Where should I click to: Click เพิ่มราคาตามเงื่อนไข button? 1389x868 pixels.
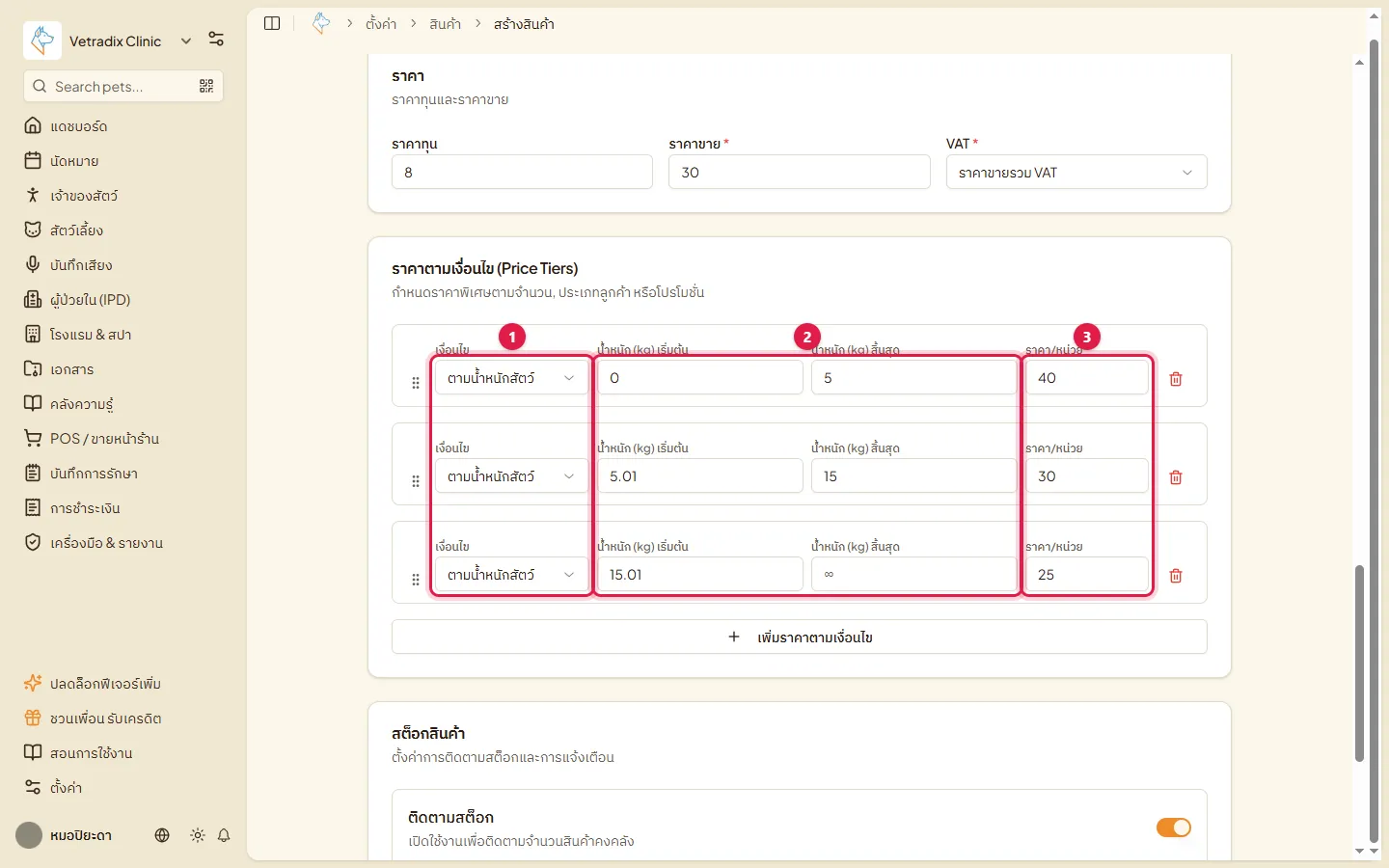[800, 637]
